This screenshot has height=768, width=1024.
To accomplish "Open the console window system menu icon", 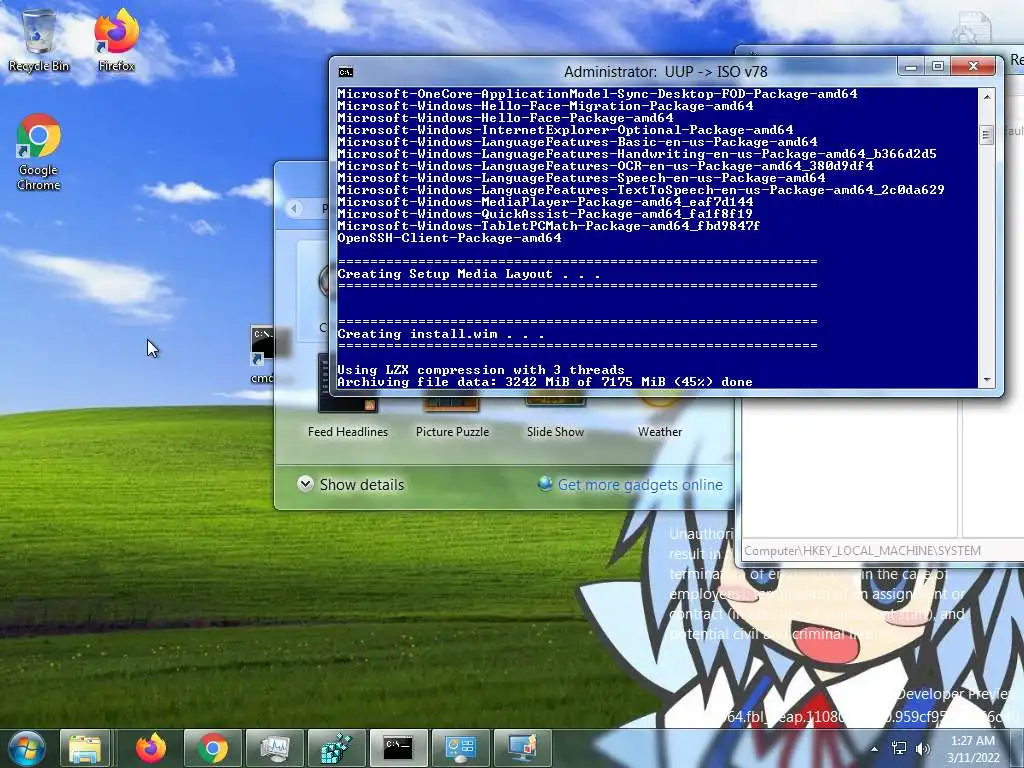I will point(345,72).
